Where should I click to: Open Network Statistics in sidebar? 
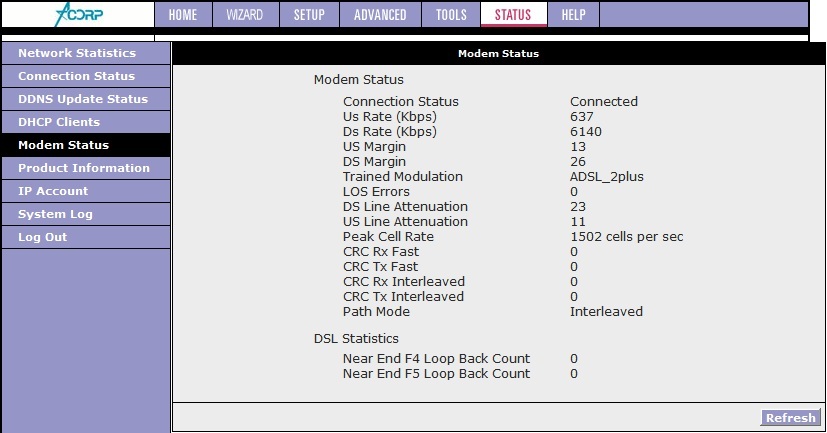pos(85,53)
